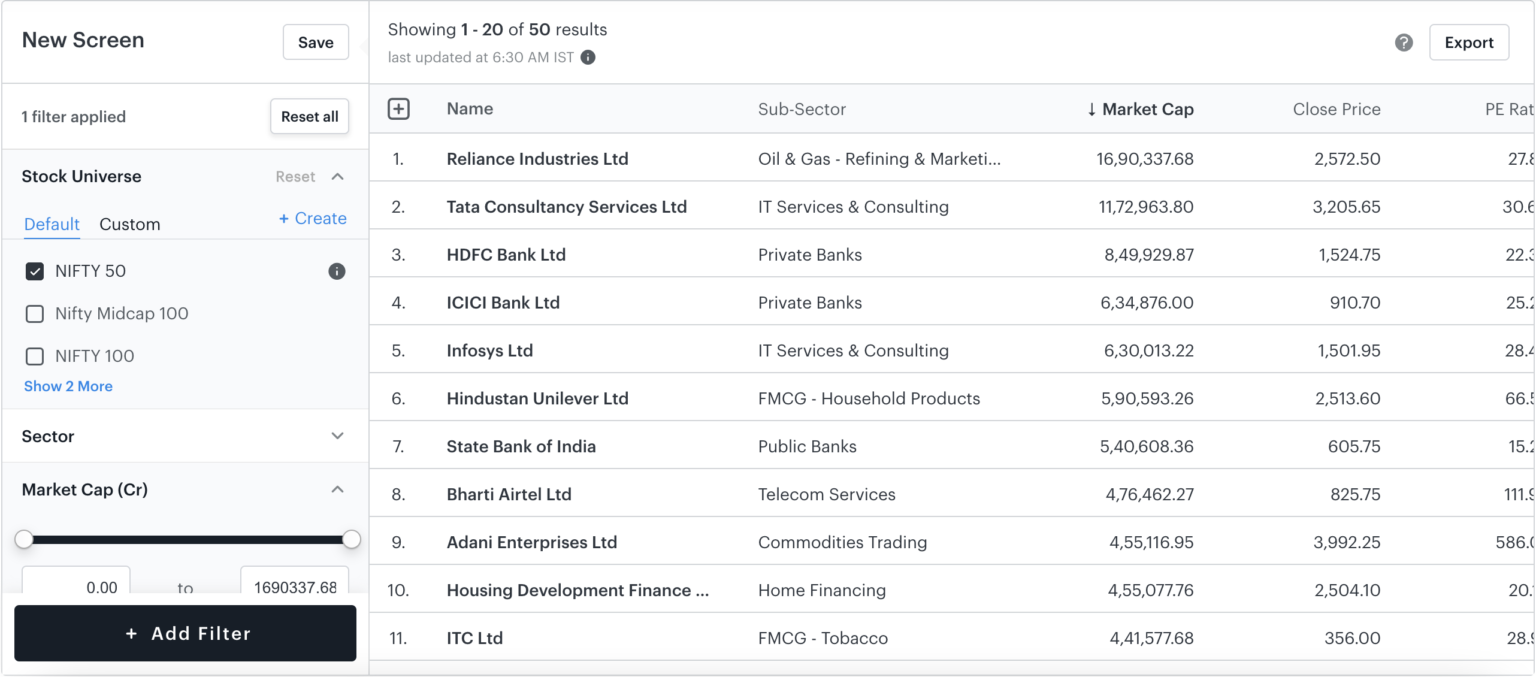Click the help question mark icon
Screen dimensions: 1536x677
[x=1402, y=42]
